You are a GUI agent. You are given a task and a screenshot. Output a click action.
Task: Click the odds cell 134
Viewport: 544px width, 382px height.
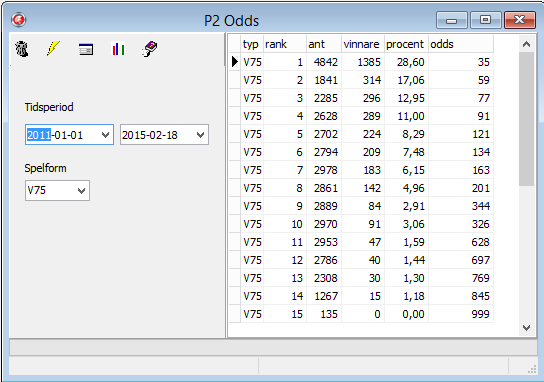[x=461, y=152]
